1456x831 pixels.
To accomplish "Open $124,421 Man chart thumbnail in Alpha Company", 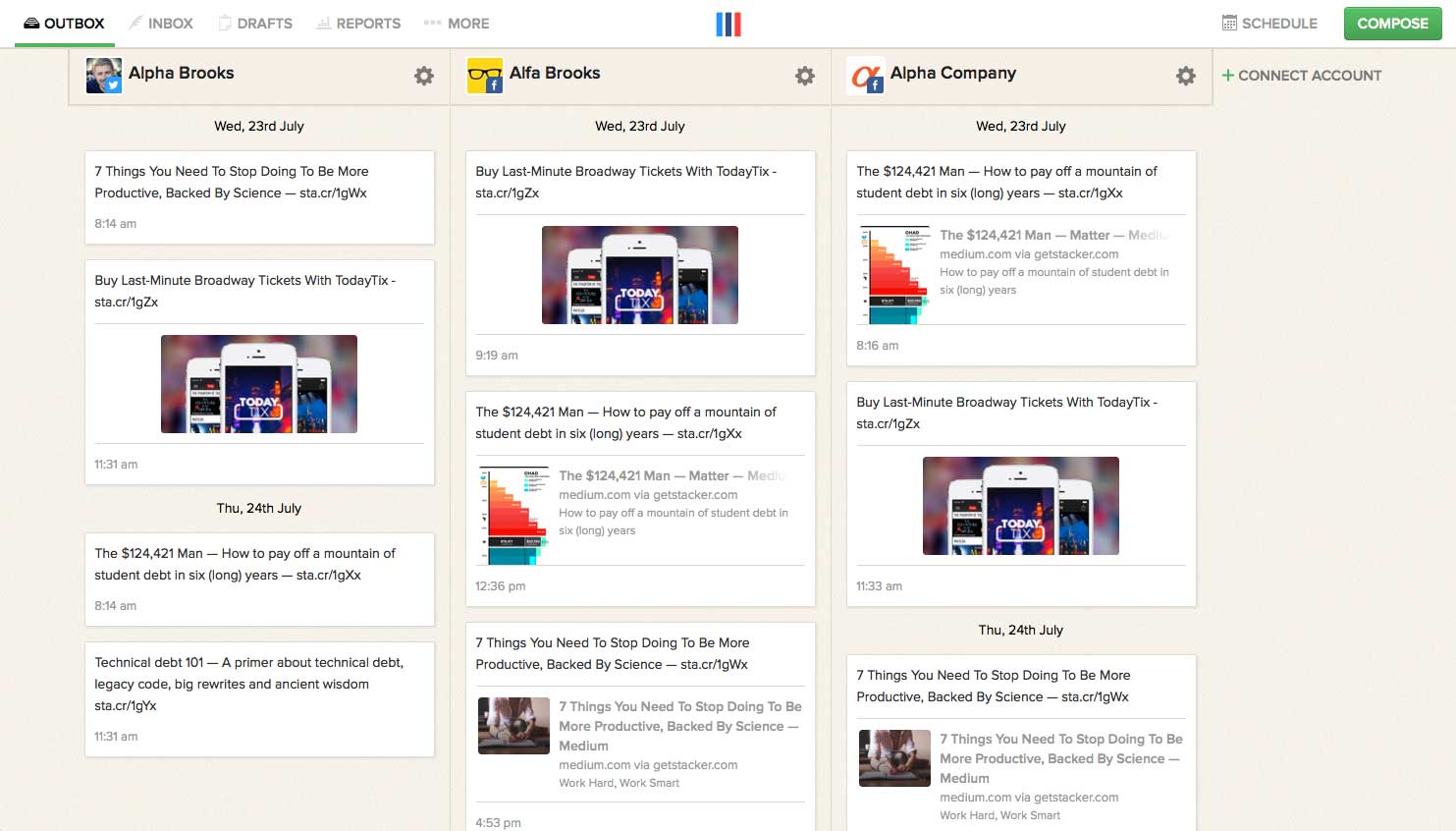I will 893,275.
